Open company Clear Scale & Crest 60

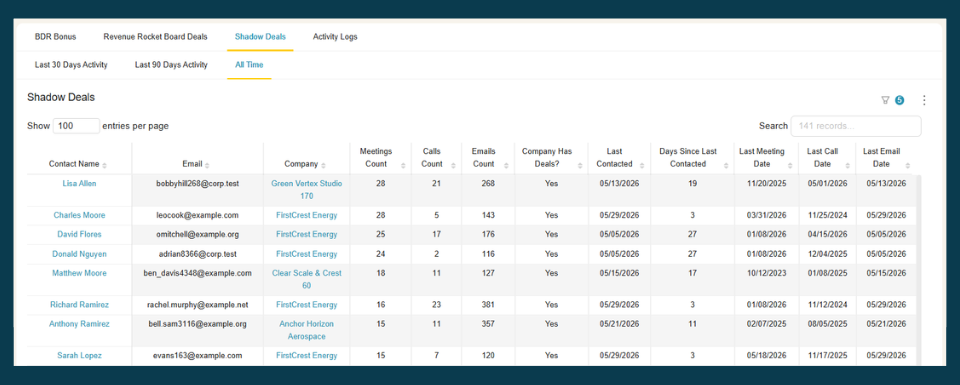click(x=307, y=280)
